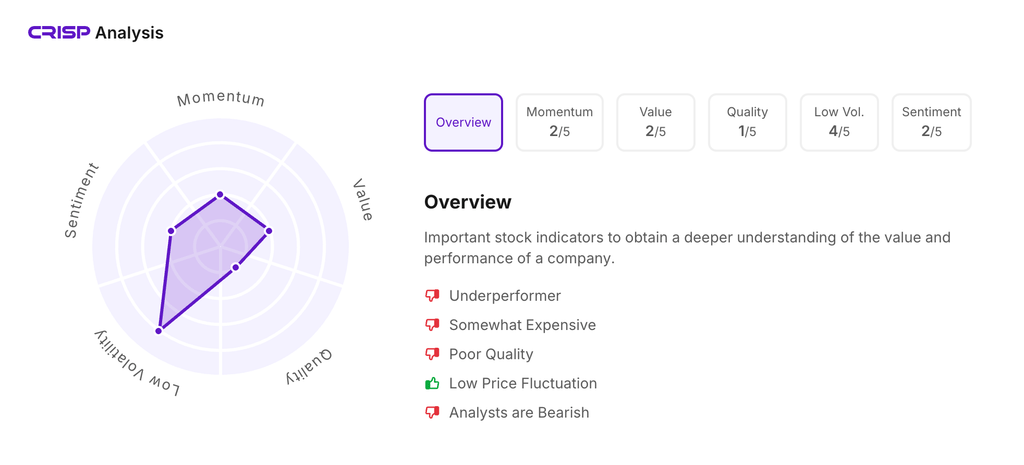This screenshot has height=465, width=1024.
Task: Click thumbs-down icon beside Somewhat Expensive
Action: point(432,325)
